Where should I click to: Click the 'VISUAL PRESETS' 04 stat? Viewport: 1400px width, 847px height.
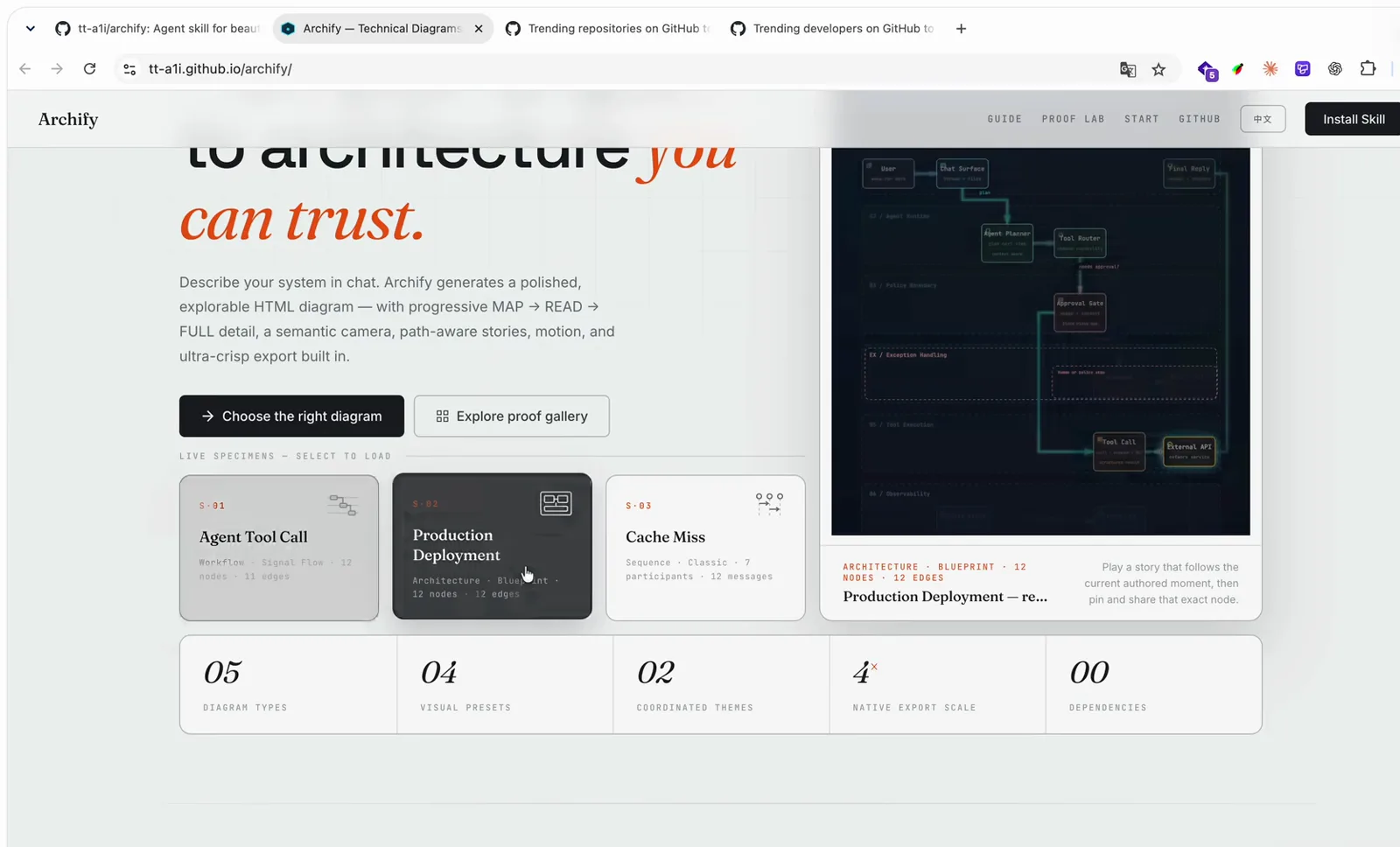click(x=505, y=685)
